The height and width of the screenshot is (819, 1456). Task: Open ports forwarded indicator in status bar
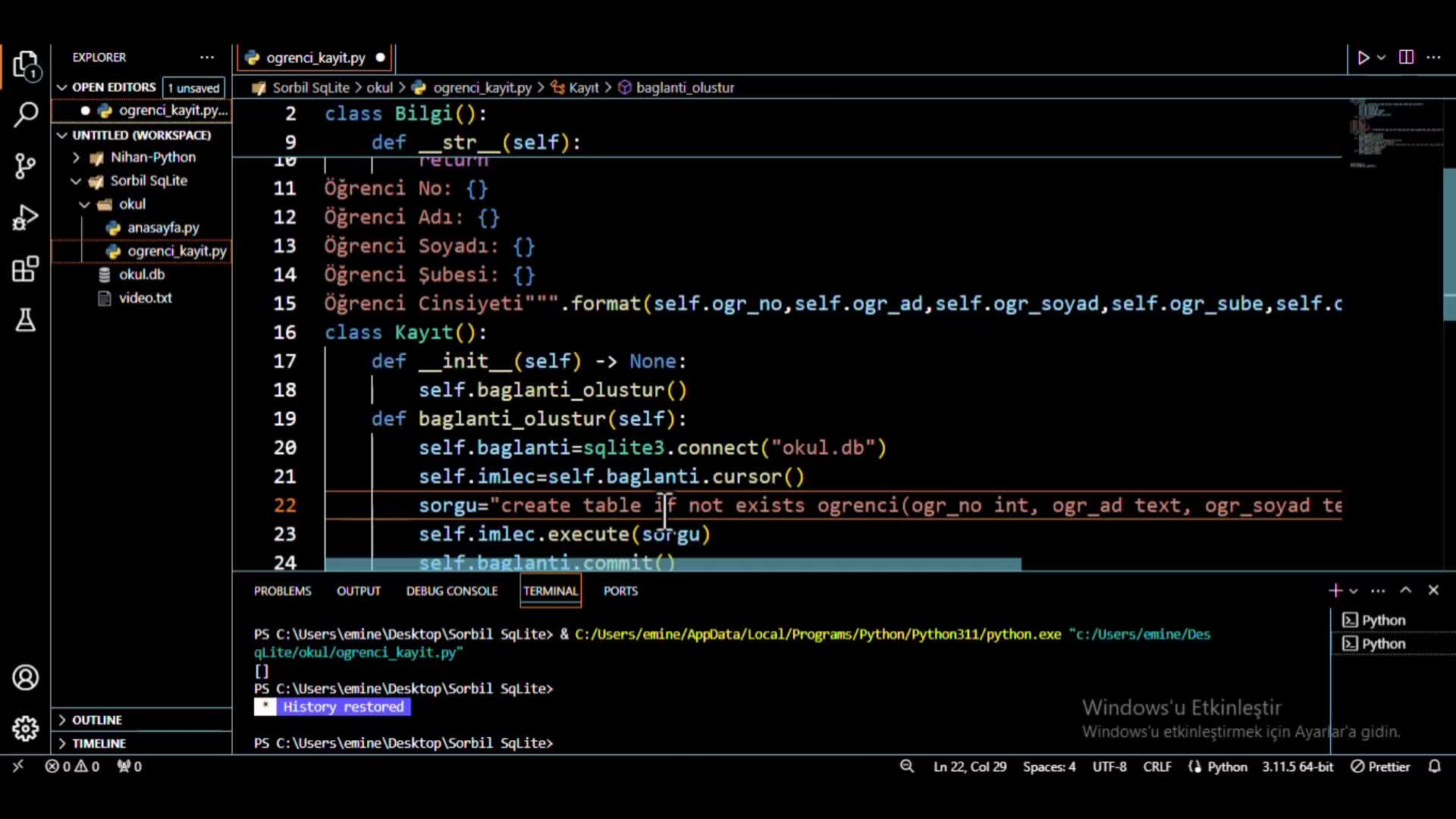[129, 767]
